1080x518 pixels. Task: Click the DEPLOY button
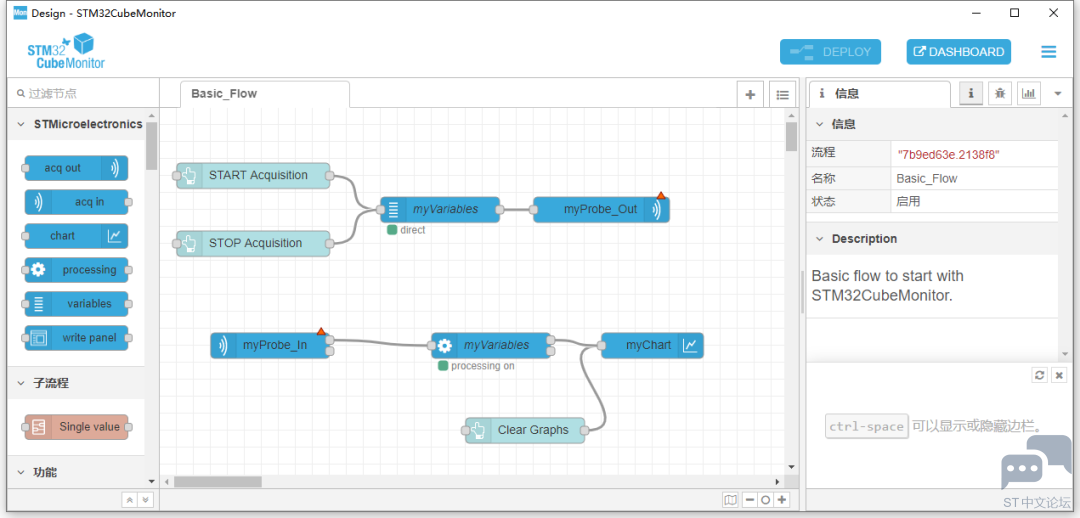[830, 52]
